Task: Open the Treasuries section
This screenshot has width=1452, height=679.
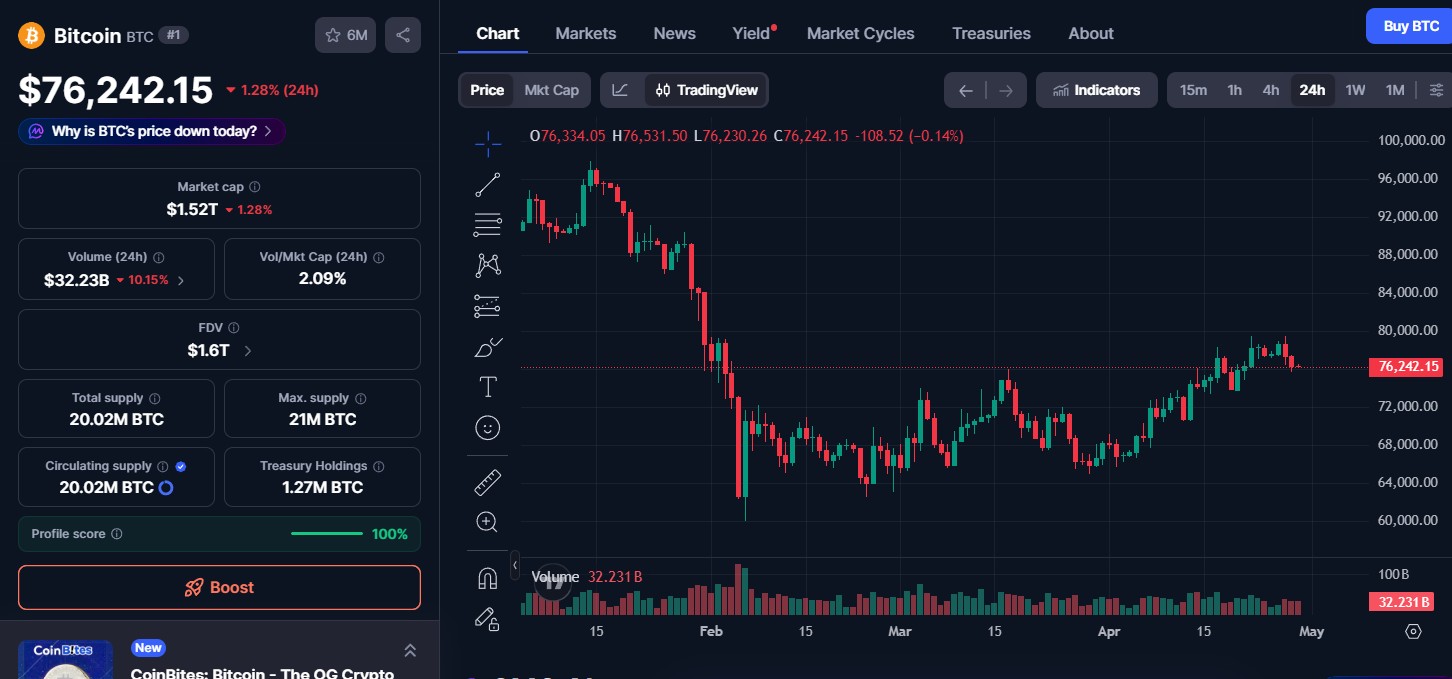Action: pyautogui.click(x=991, y=33)
